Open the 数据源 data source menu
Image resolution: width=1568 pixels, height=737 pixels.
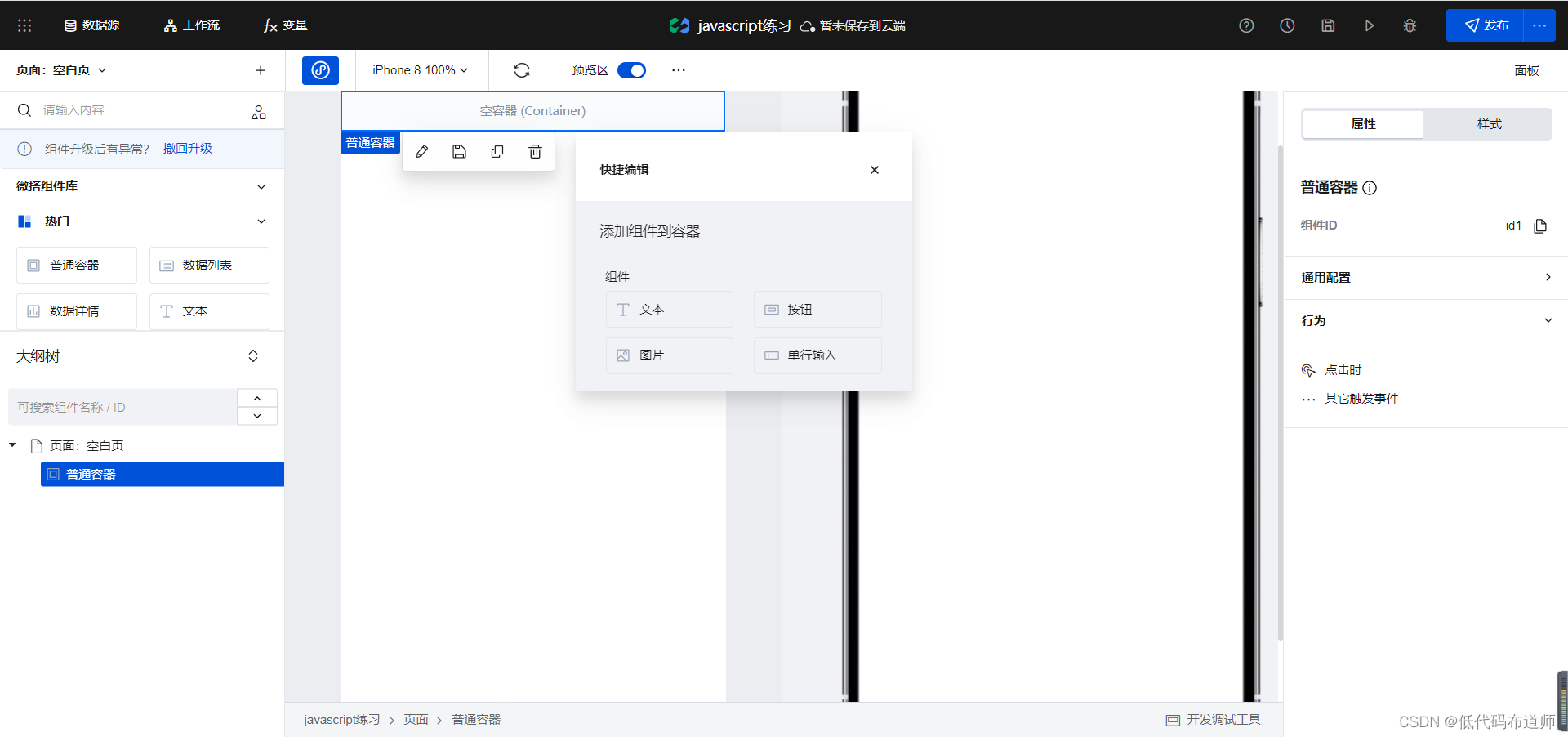(x=91, y=25)
